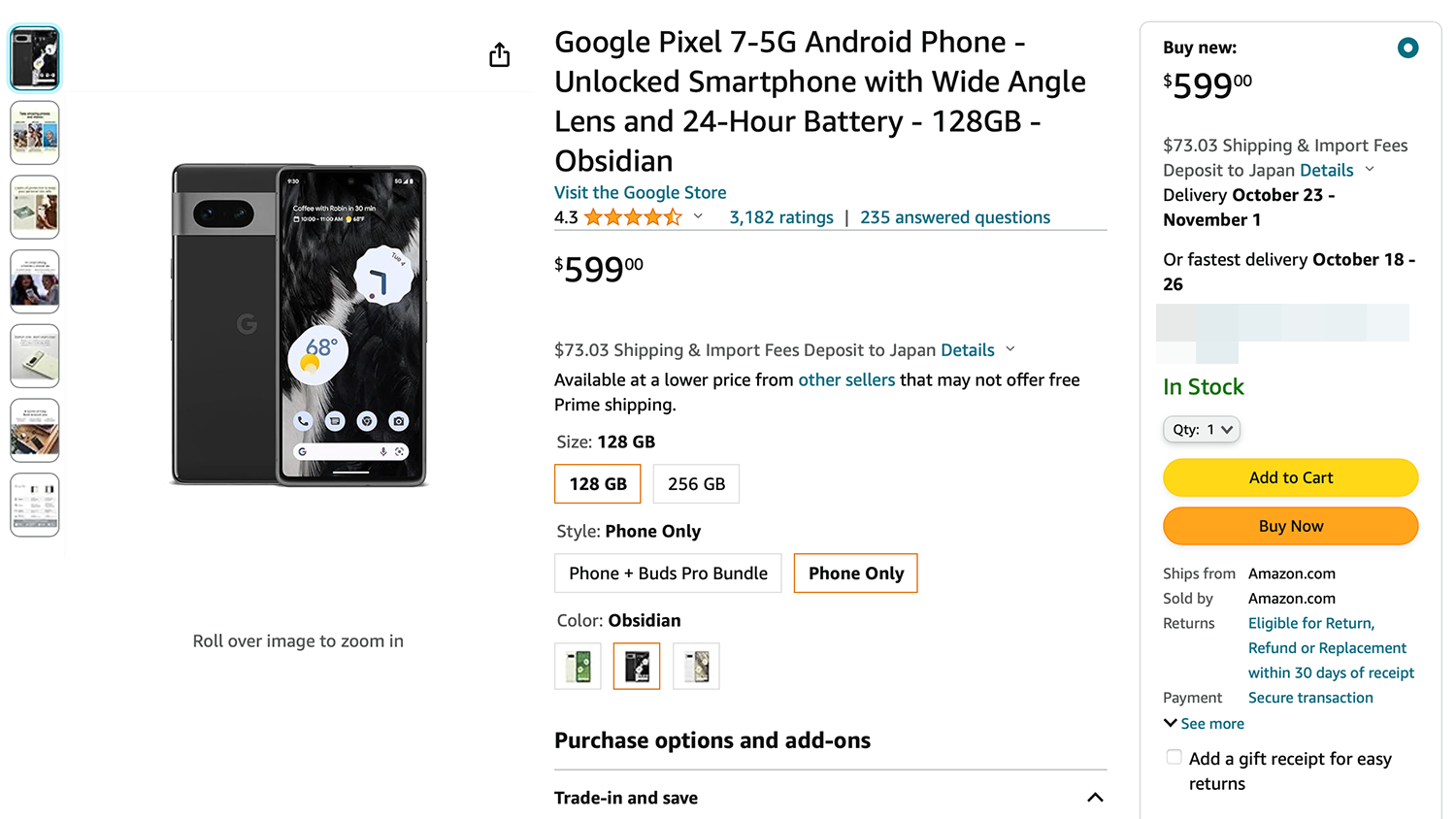Viewport: 1456px width, 819px height.
Task: Click the share icon above product image
Action: pyautogui.click(x=499, y=55)
